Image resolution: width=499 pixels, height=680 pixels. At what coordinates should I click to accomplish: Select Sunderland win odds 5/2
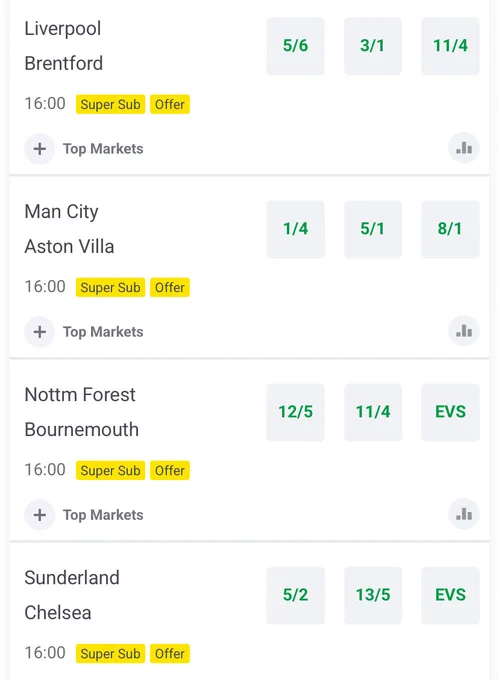[295, 595]
